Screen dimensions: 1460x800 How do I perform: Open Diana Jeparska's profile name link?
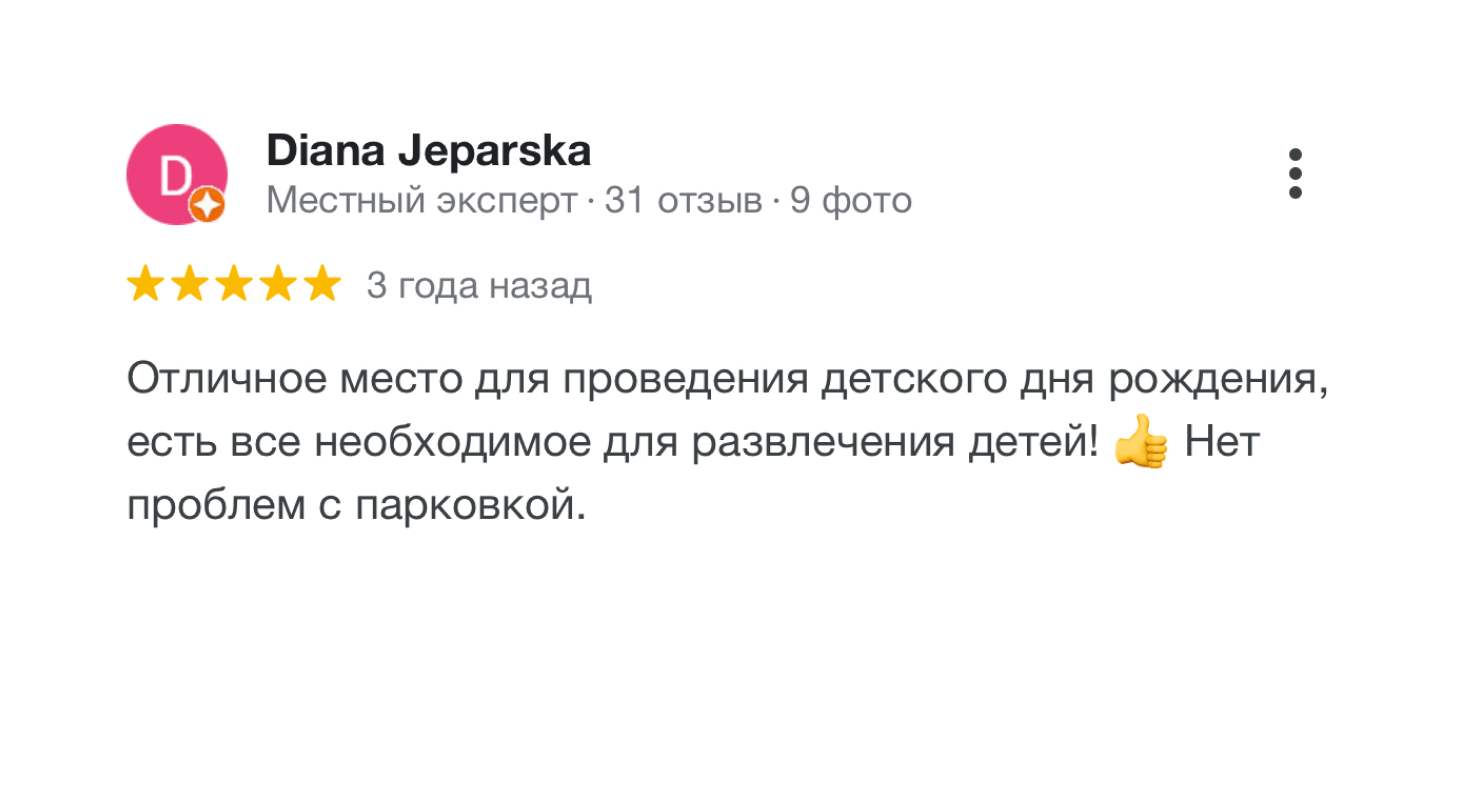[428, 152]
